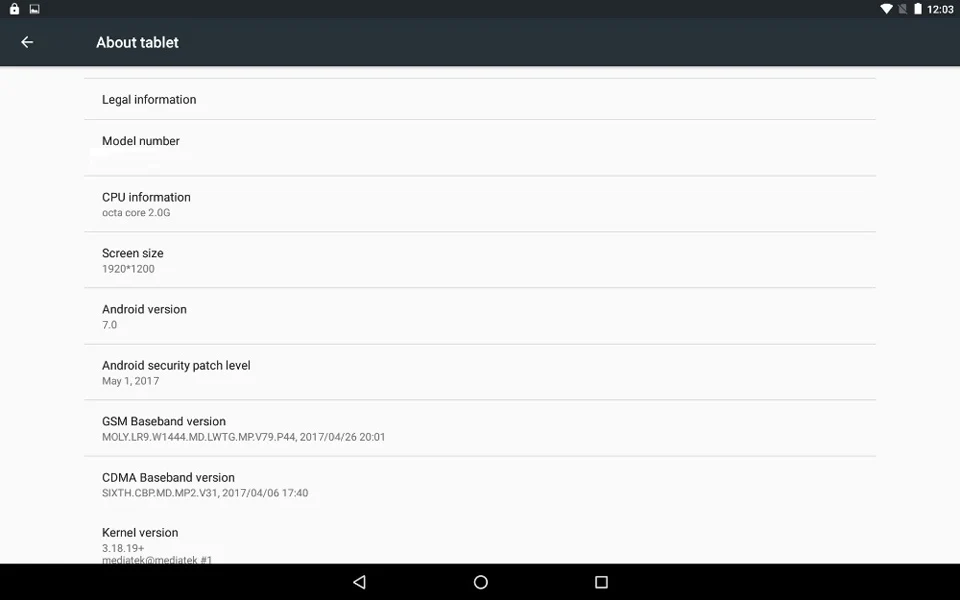Tap the lock icon in the status bar
Screen dimensions: 960x600
14,9
